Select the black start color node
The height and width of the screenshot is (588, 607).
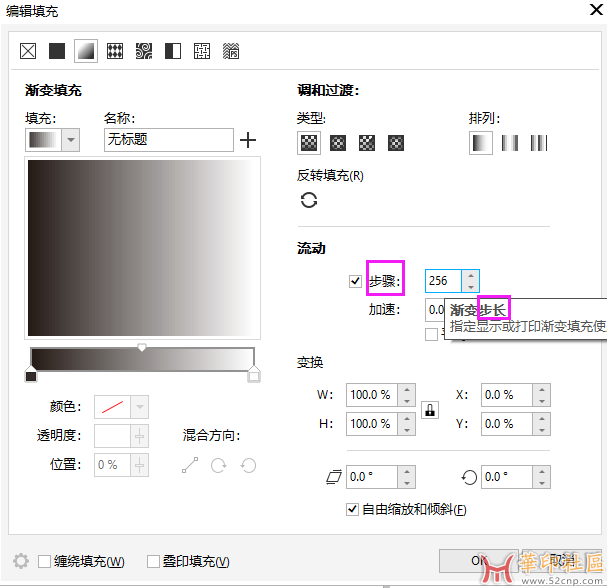31,375
